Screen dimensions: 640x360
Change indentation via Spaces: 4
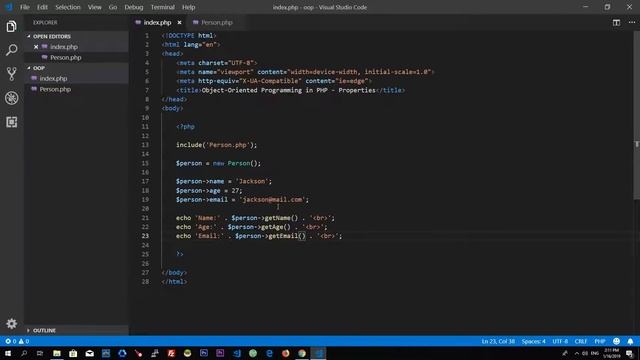533,341
